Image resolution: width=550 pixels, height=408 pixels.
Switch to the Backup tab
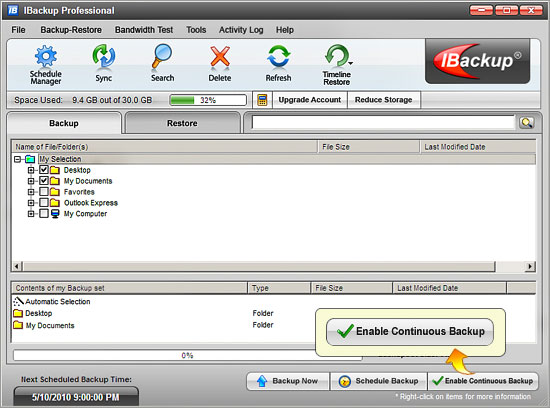[64, 123]
